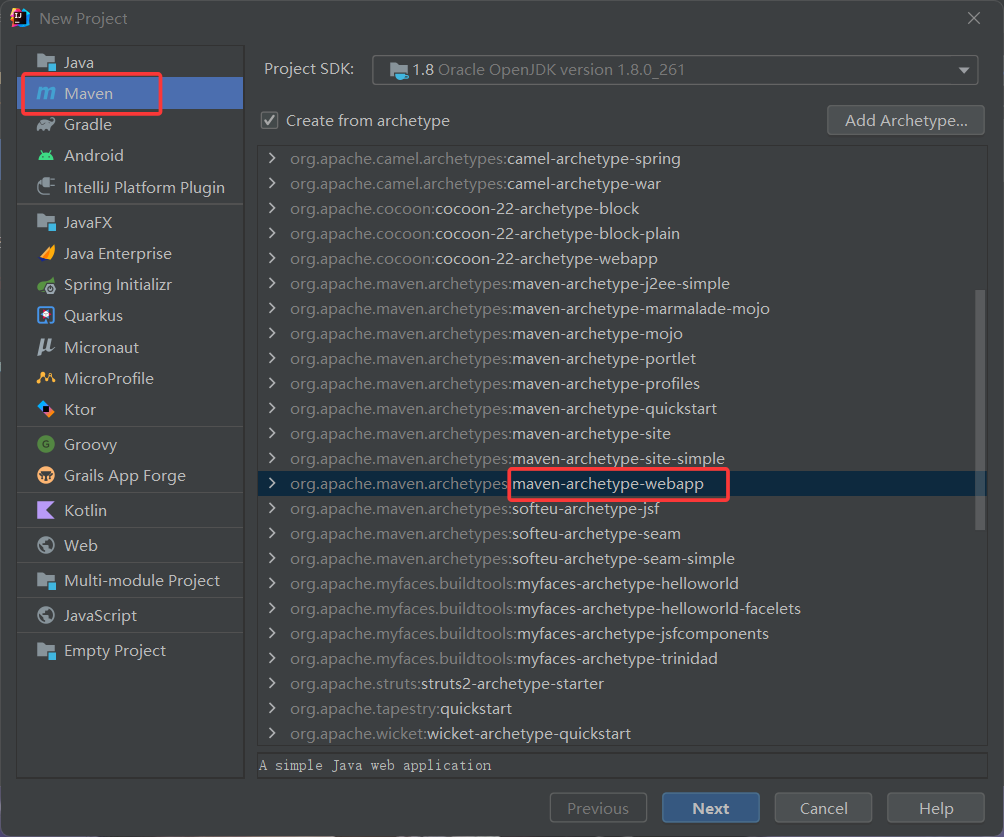Screen dimensions: 1004x837
Task: Click the Help button
Action: click(935, 808)
